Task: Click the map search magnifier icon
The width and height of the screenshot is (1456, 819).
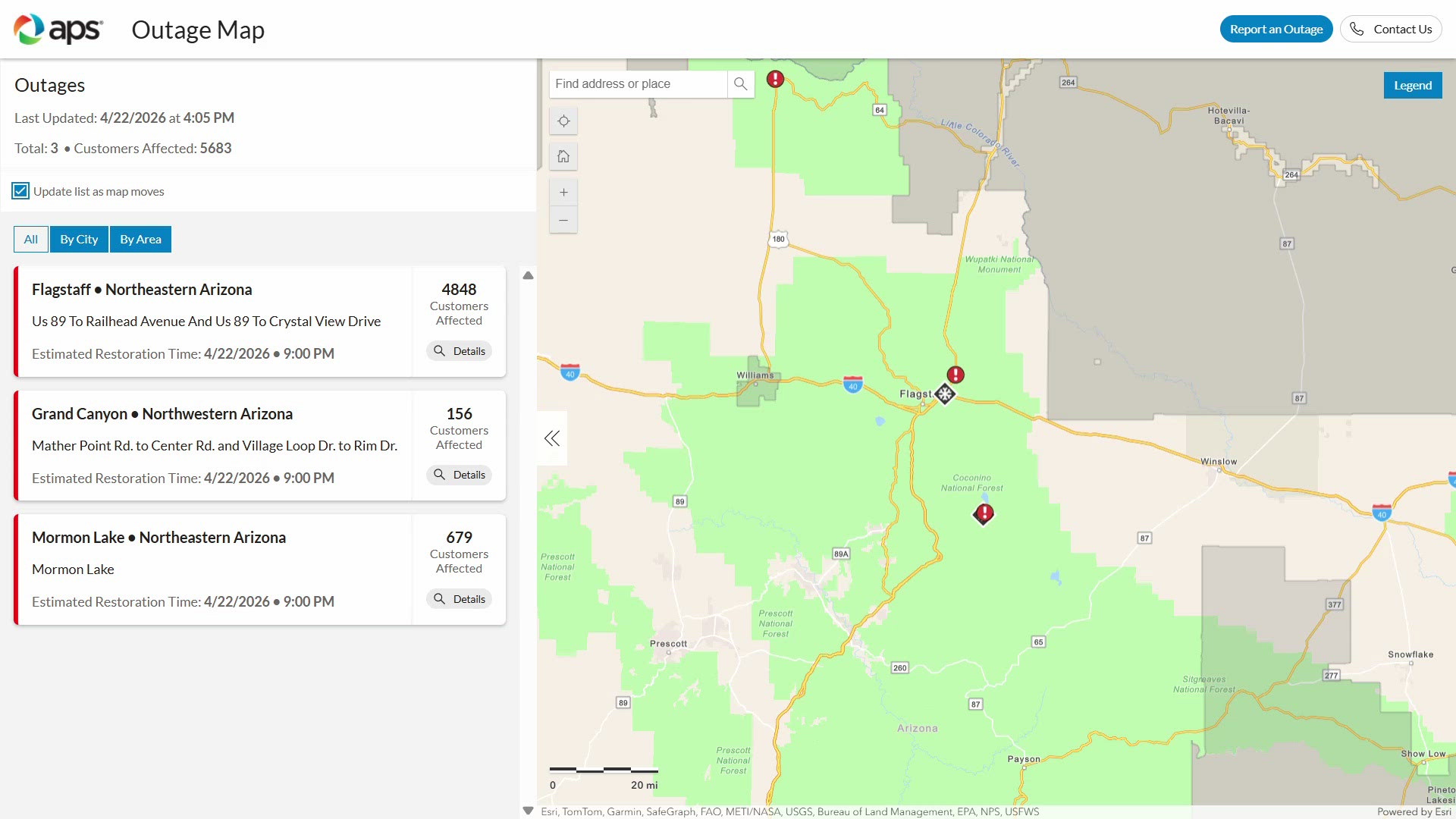Action: pyautogui.click(x=741, y=84)
